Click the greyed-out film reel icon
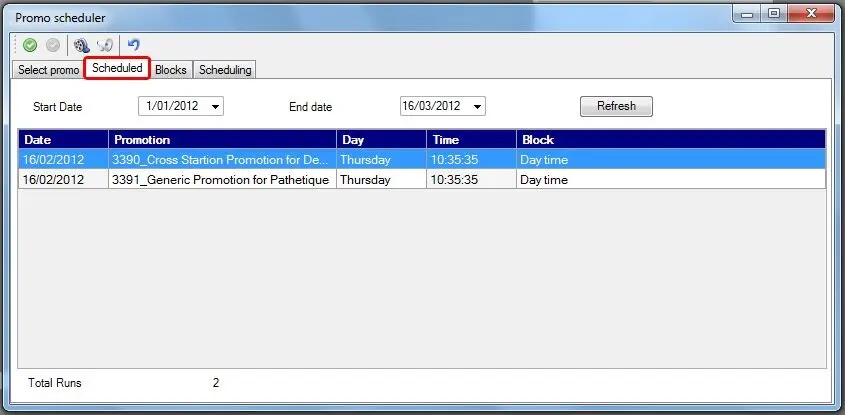845x415 pixels. [104, 45]
